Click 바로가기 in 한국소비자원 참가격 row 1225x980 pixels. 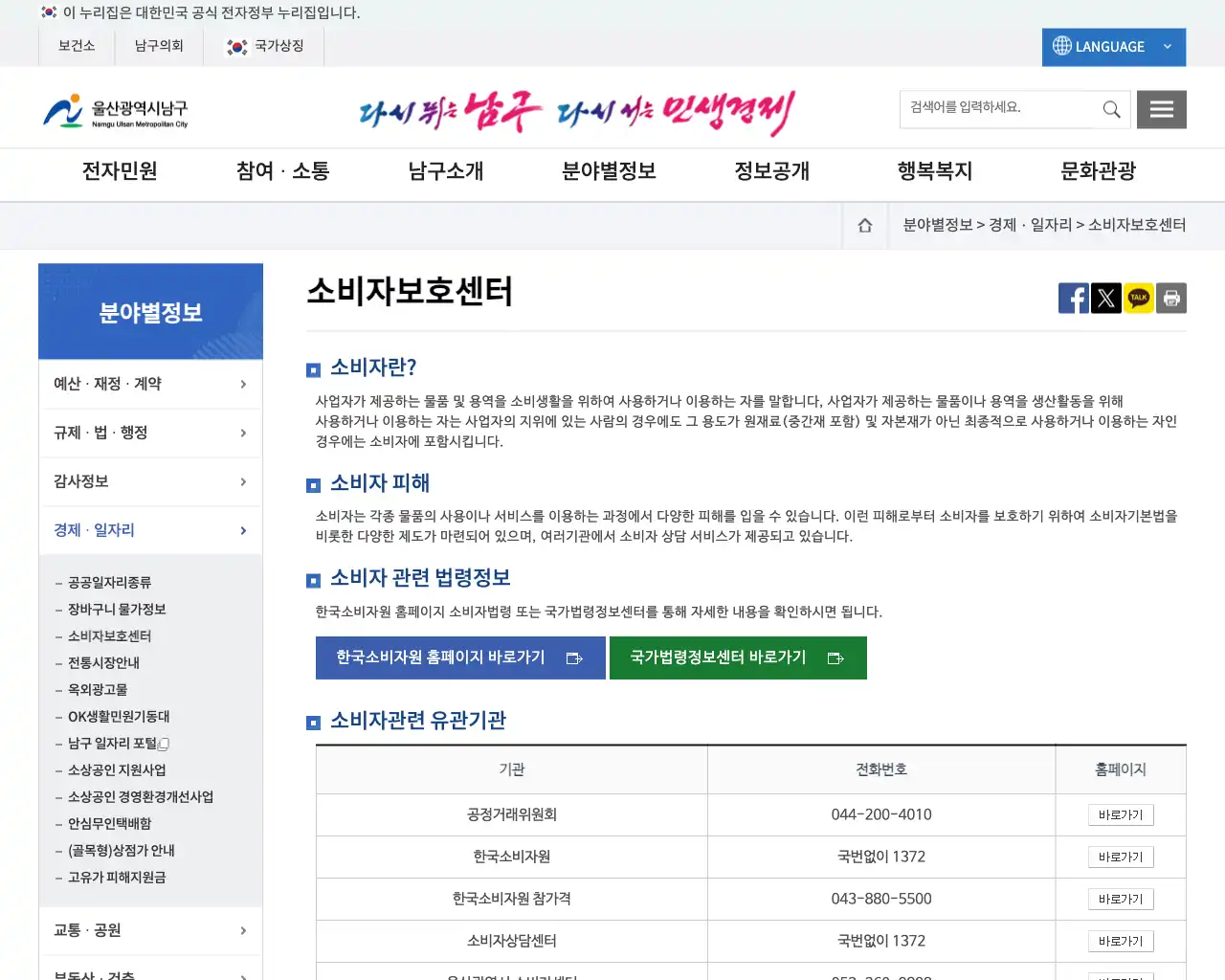click(1121, 900)
